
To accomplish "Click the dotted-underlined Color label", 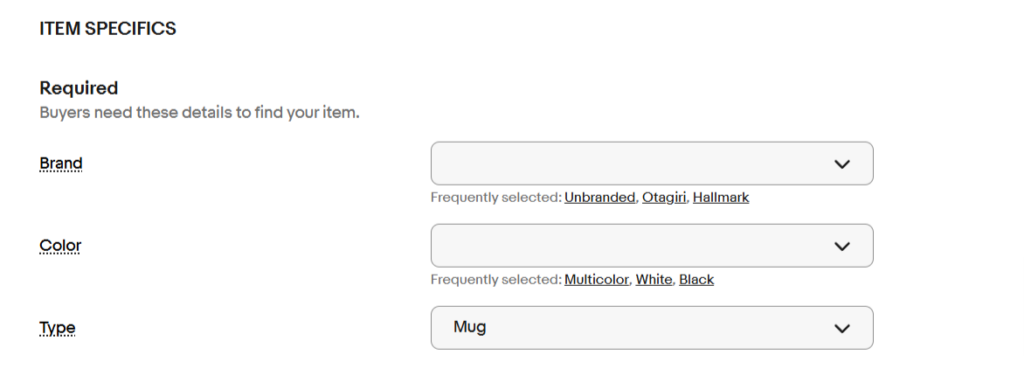I will 60,246.
